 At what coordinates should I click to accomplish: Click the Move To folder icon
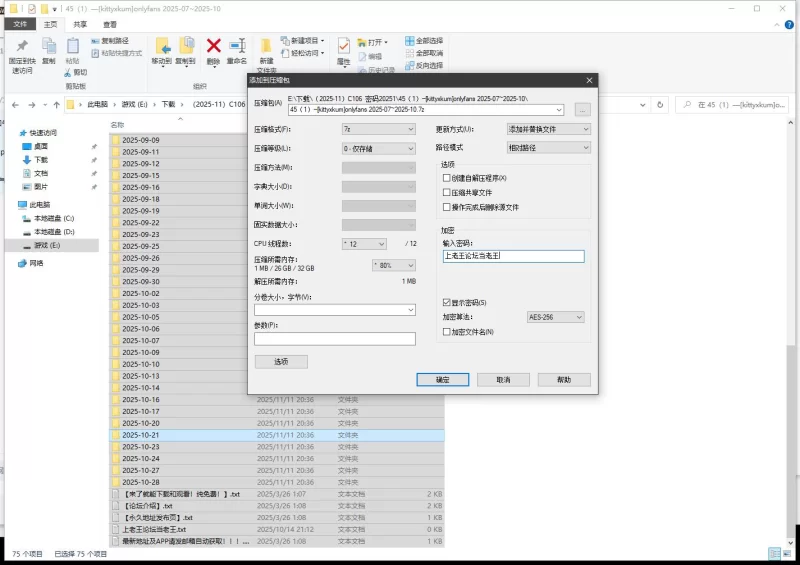click(x=162, y=46)
